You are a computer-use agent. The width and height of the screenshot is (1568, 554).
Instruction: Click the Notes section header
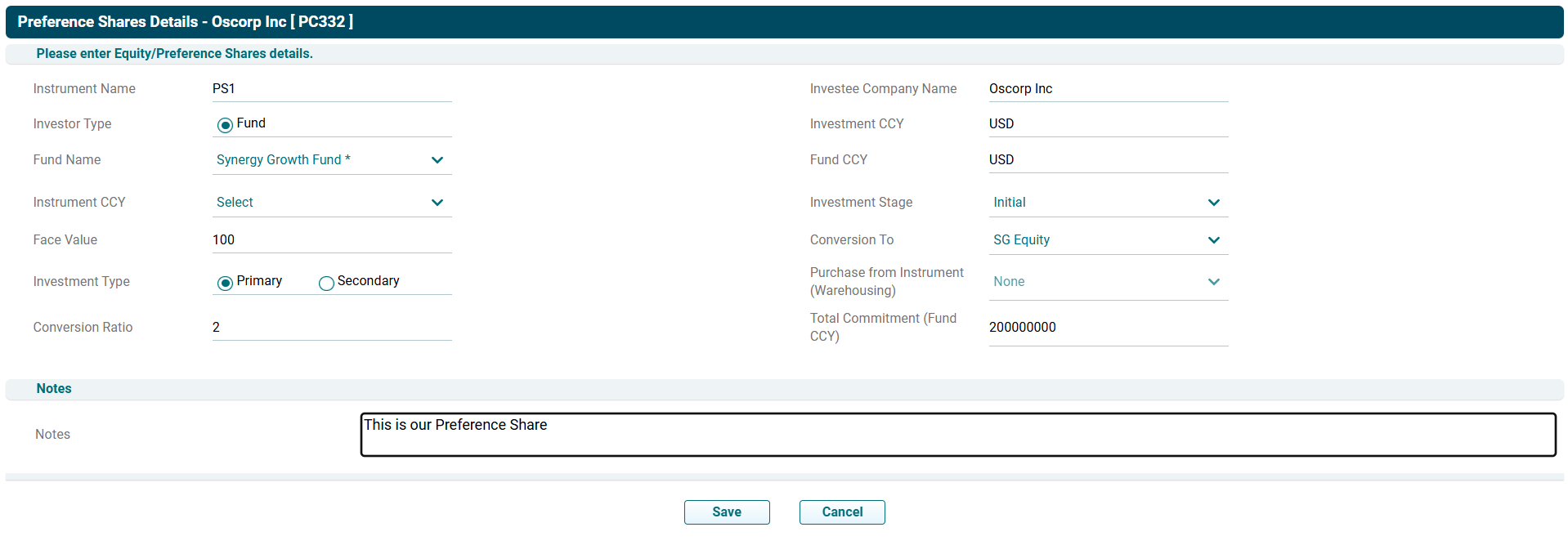[54, 389]
